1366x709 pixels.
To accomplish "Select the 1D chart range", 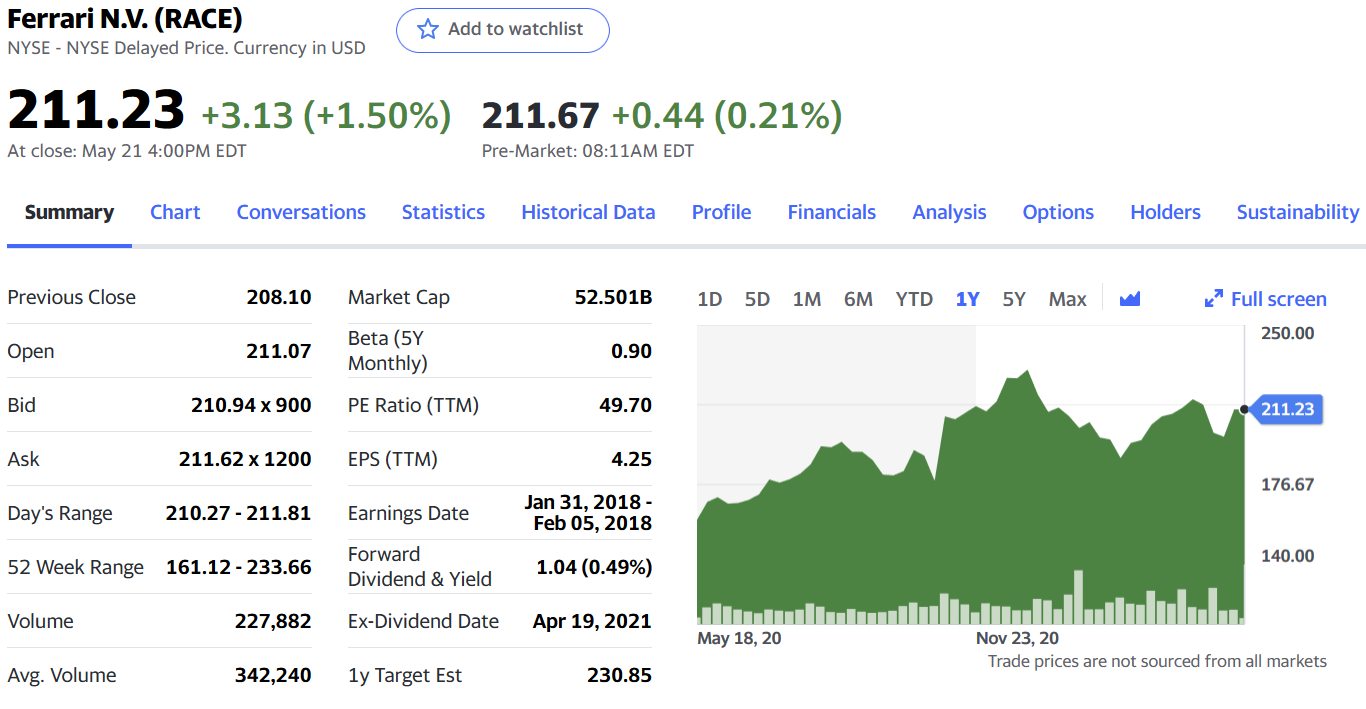I will [709, 299].
